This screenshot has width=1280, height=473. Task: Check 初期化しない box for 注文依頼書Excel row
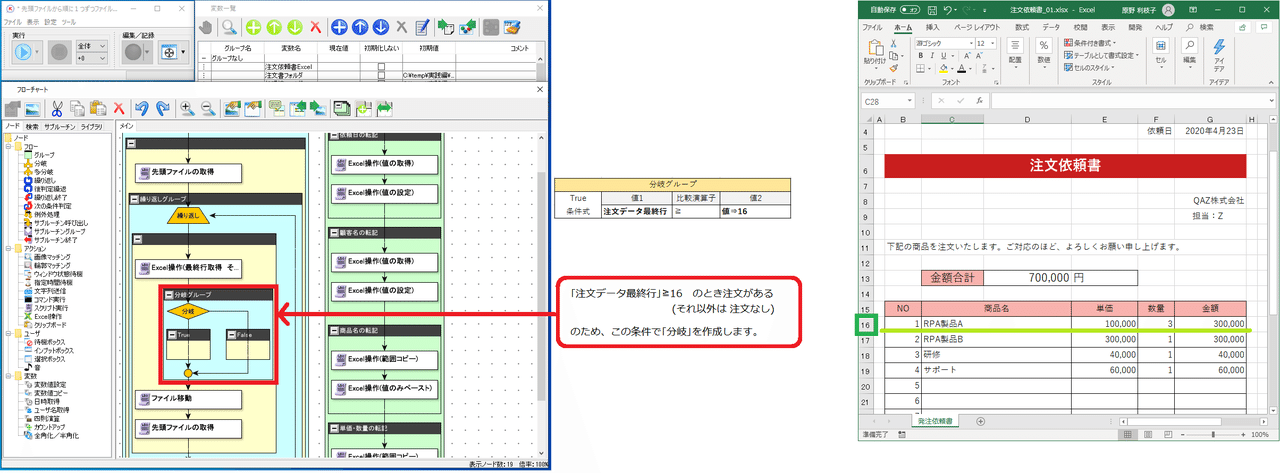point(381,66)
